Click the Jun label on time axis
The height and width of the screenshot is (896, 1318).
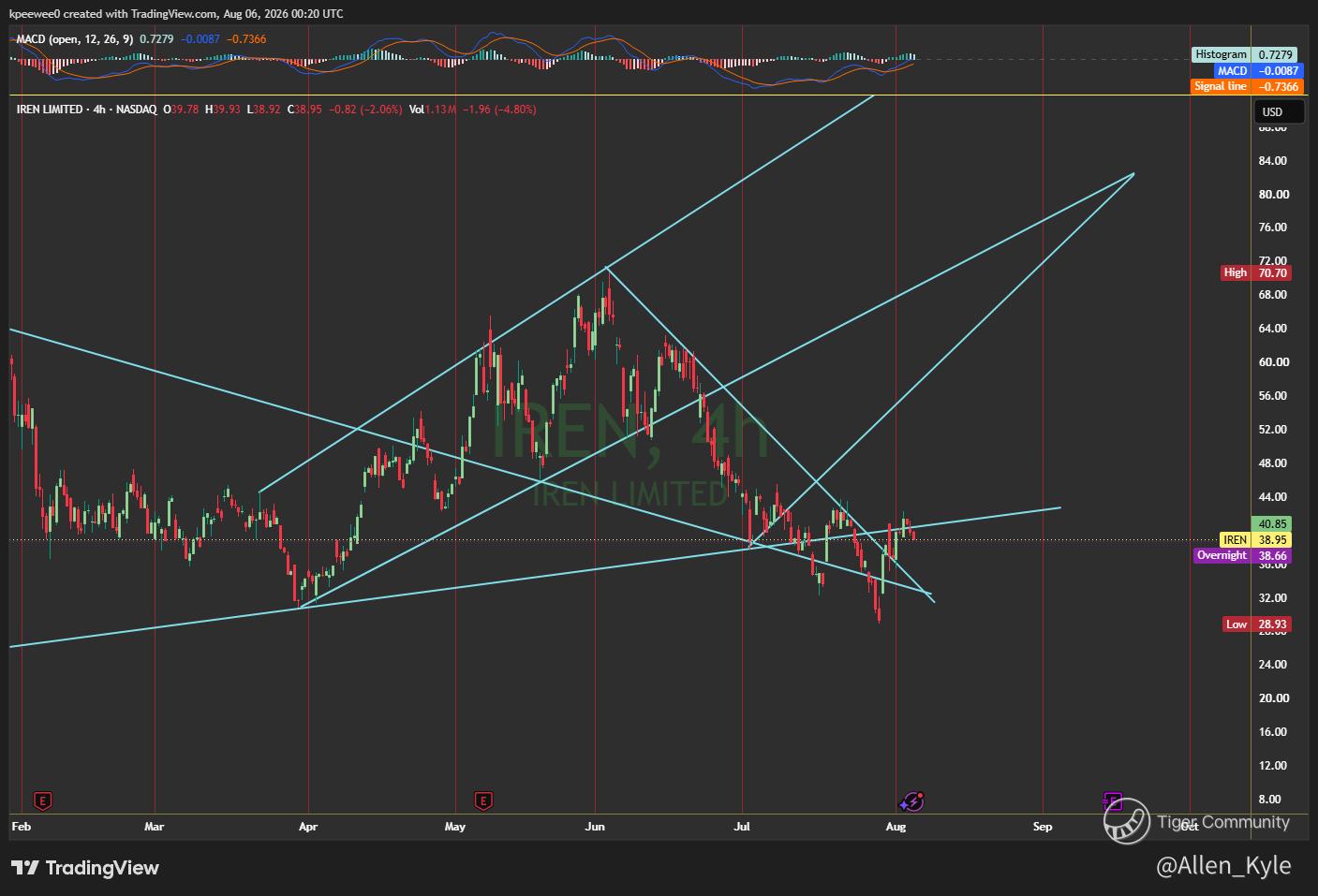point(594,826)
